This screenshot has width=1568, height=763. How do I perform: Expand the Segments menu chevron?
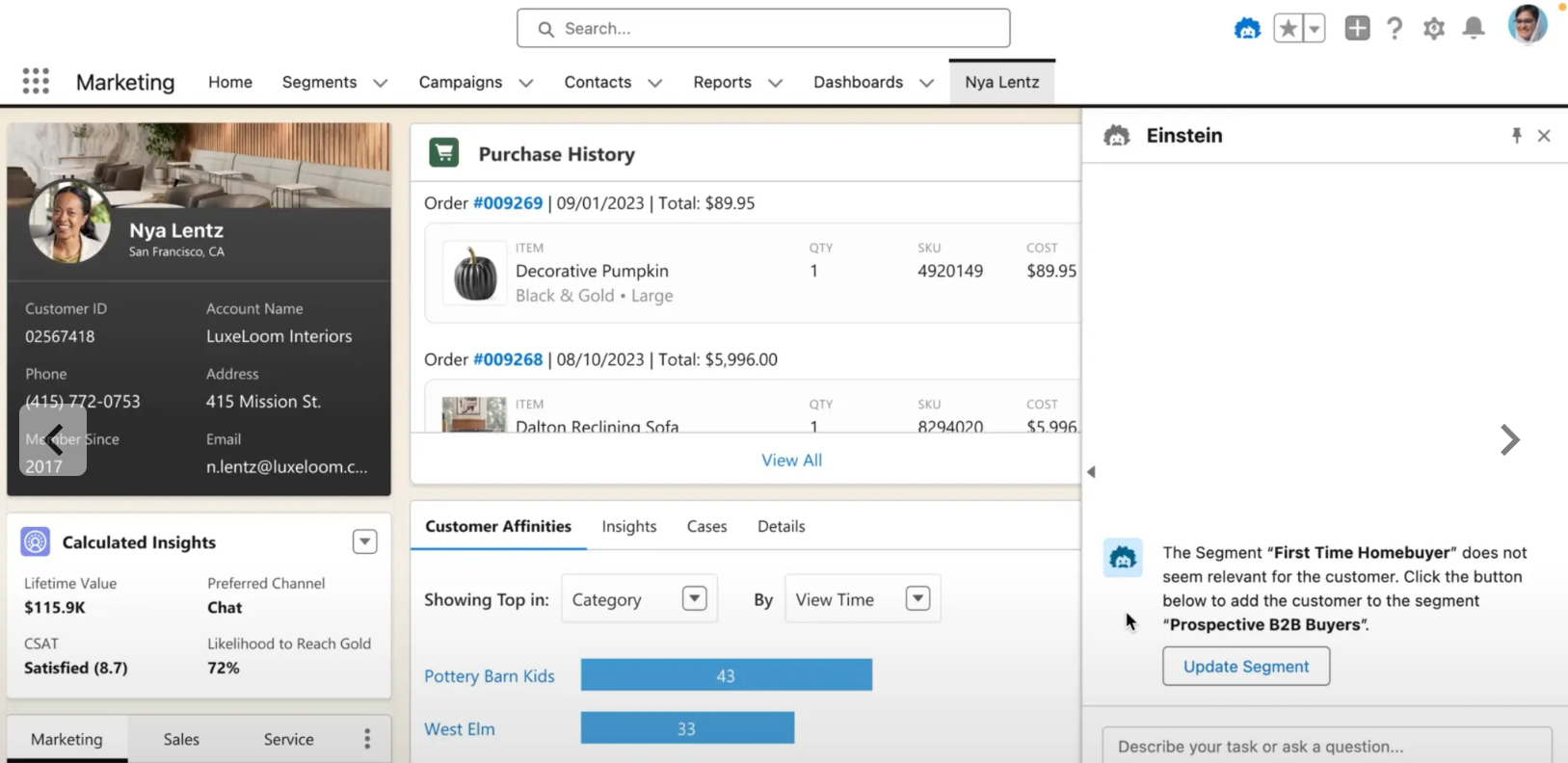click(x=381, y=83)
